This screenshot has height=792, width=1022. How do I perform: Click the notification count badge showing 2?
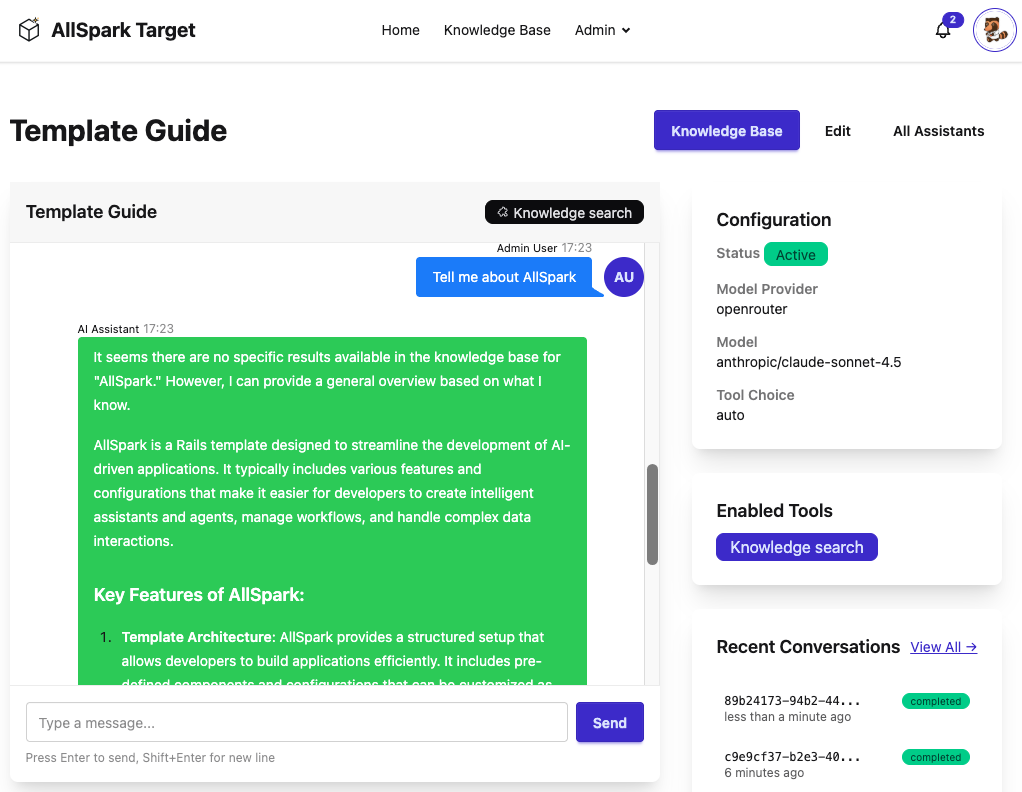(952, 19)
